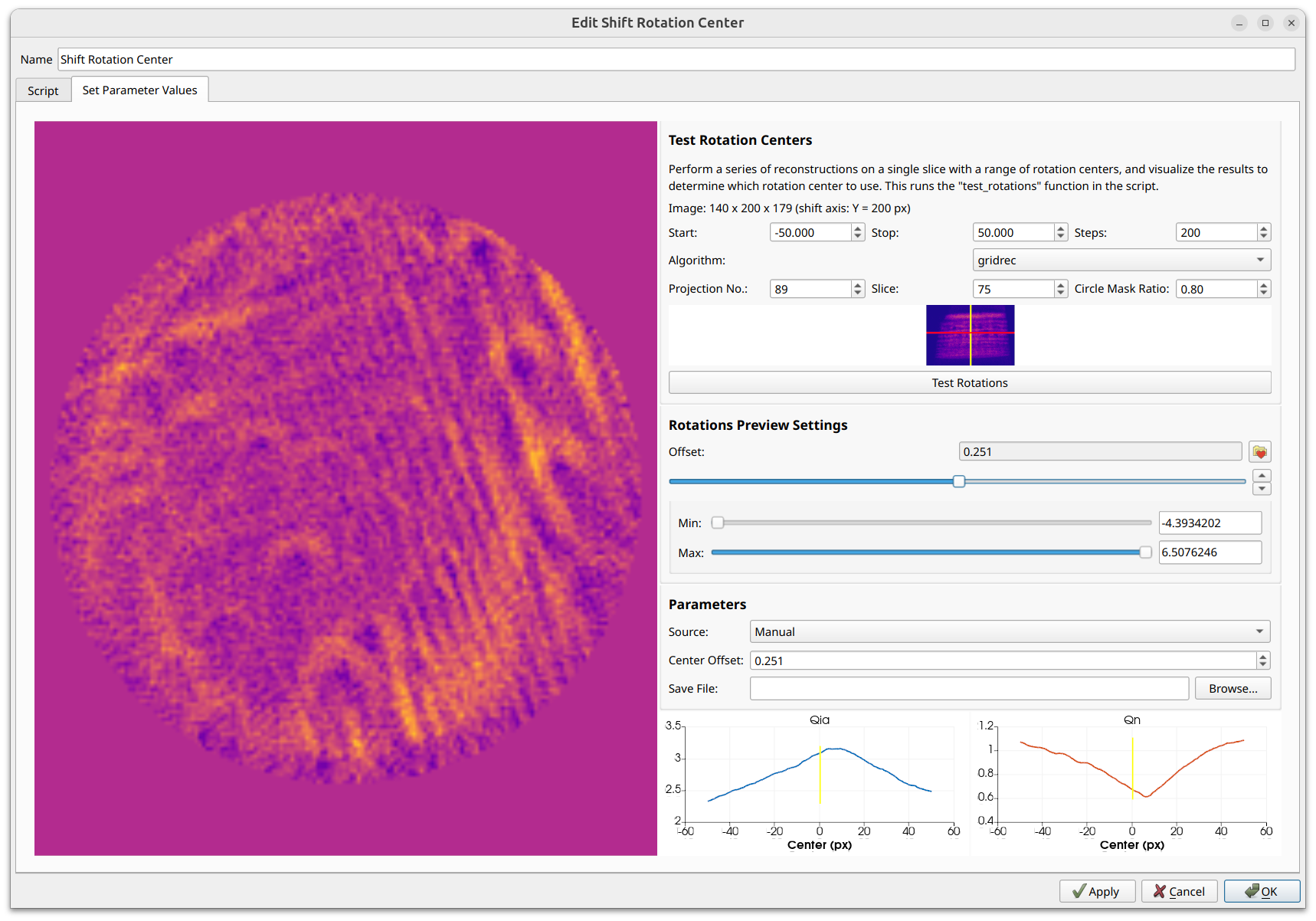Increase the Slice value
The height and width of the screenshot is (921, 1316).
(x=1061, y=284)
